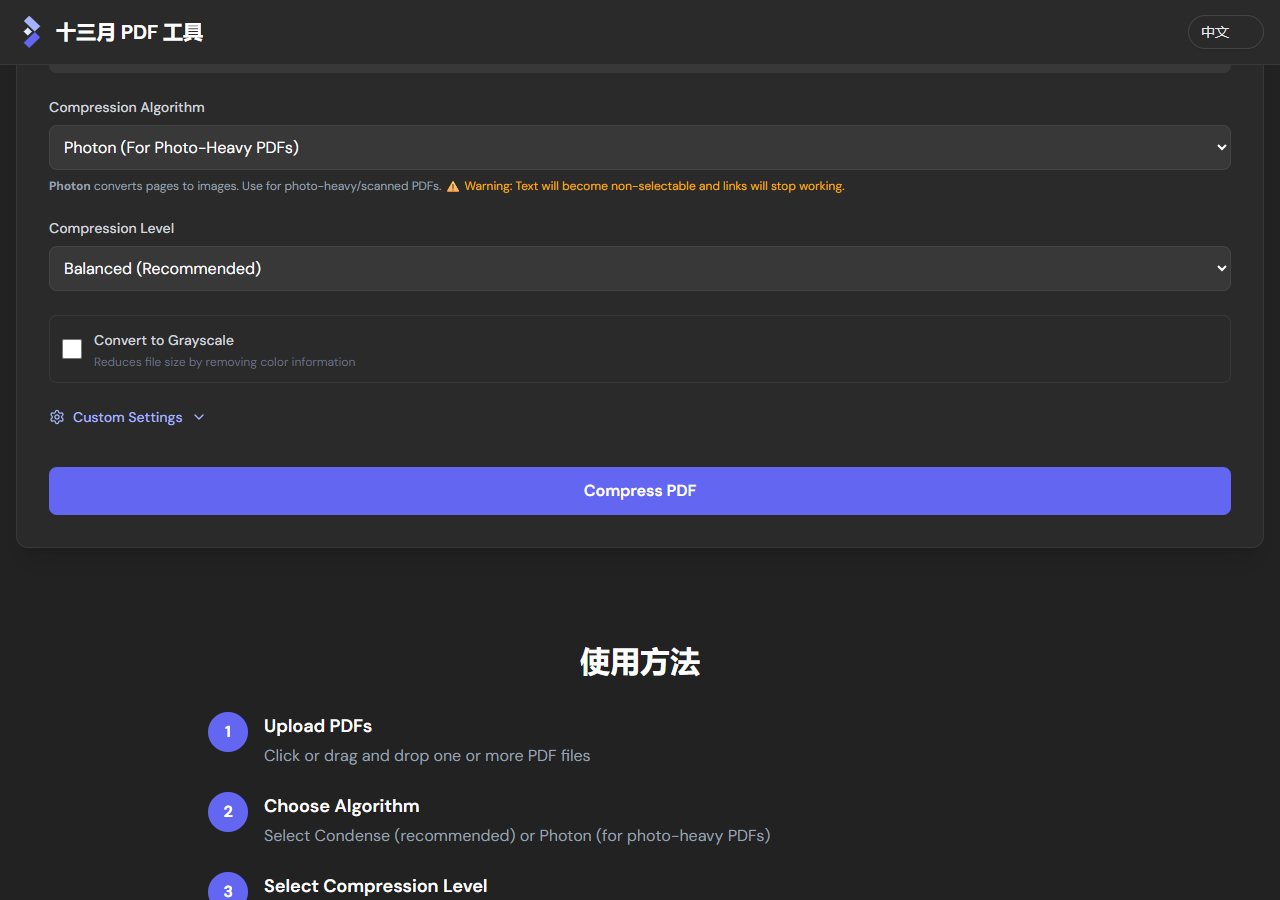Click the gear icon beside Custom Settings
This screenshot has height=900, width=1280.
point(57,417)
